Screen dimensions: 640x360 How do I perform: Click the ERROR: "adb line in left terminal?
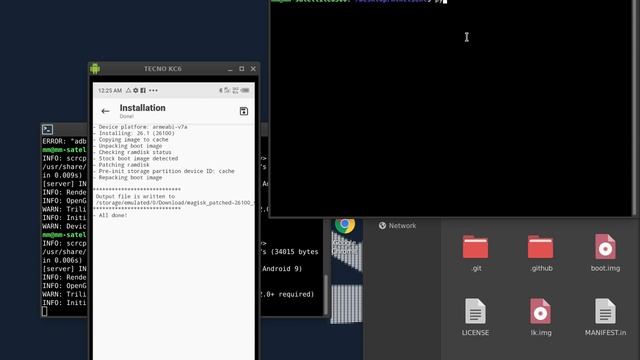[x=64, y=141]
